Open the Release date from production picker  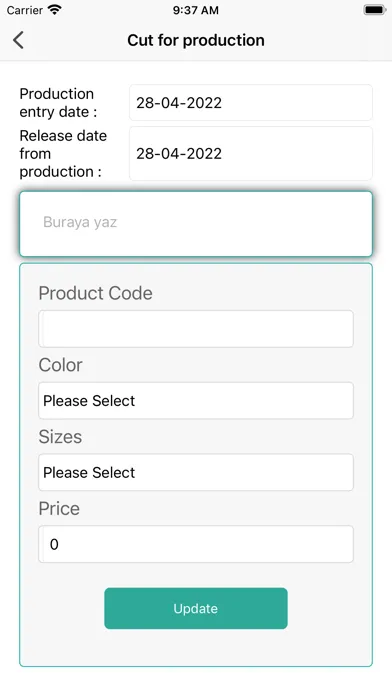(251, 154)
